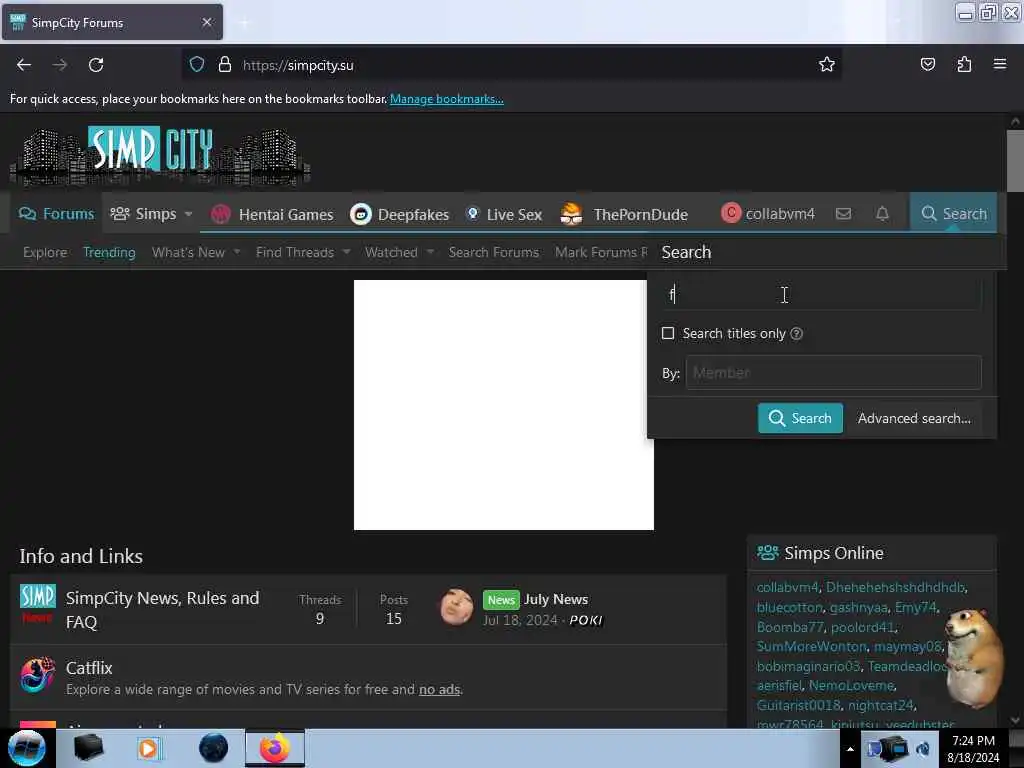The image size is (1024, 768).
Task: Open the new tab plus button
Action: [244, 23]
